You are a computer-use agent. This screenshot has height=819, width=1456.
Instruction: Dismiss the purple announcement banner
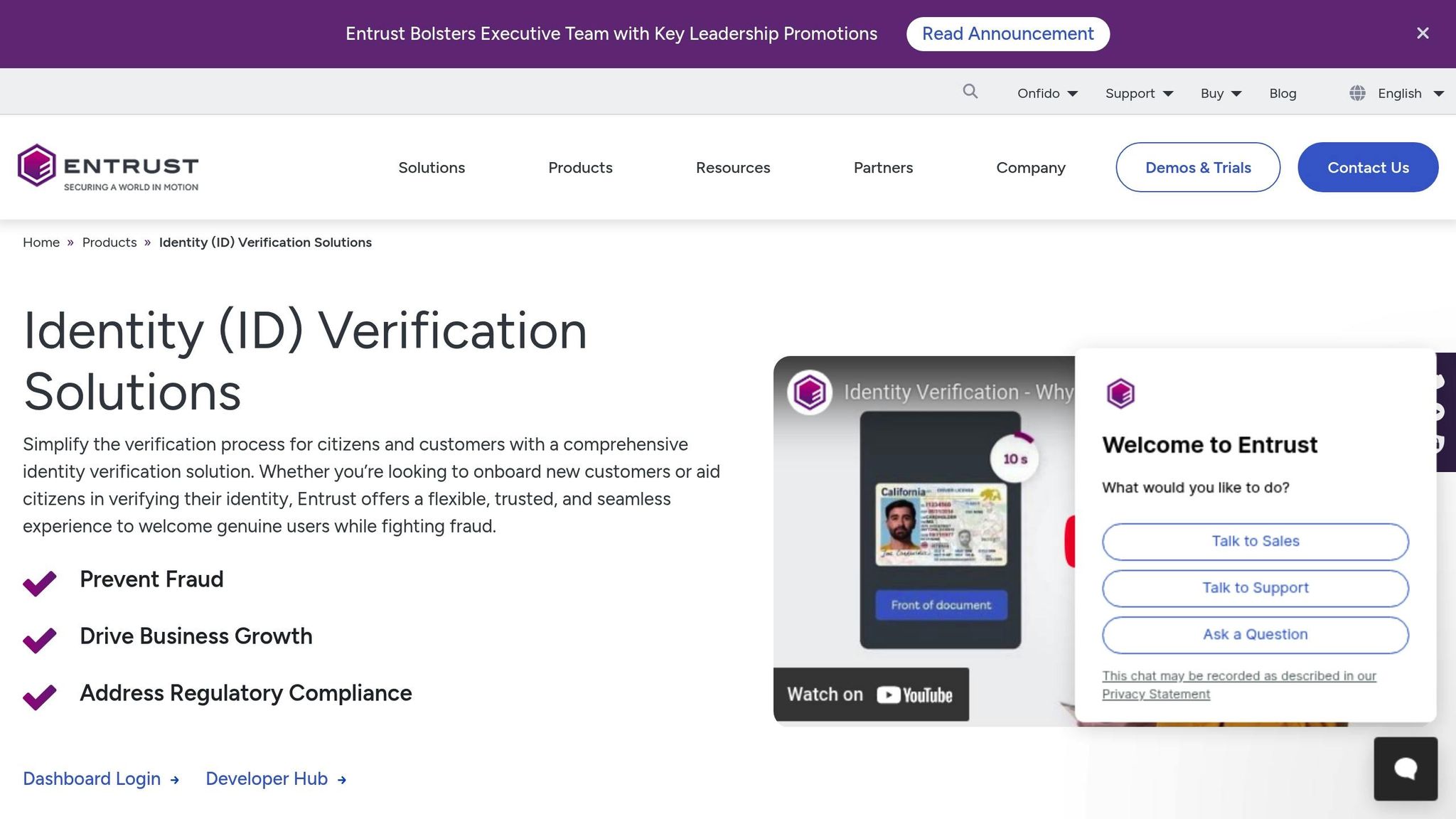[x=1423, y=33]
